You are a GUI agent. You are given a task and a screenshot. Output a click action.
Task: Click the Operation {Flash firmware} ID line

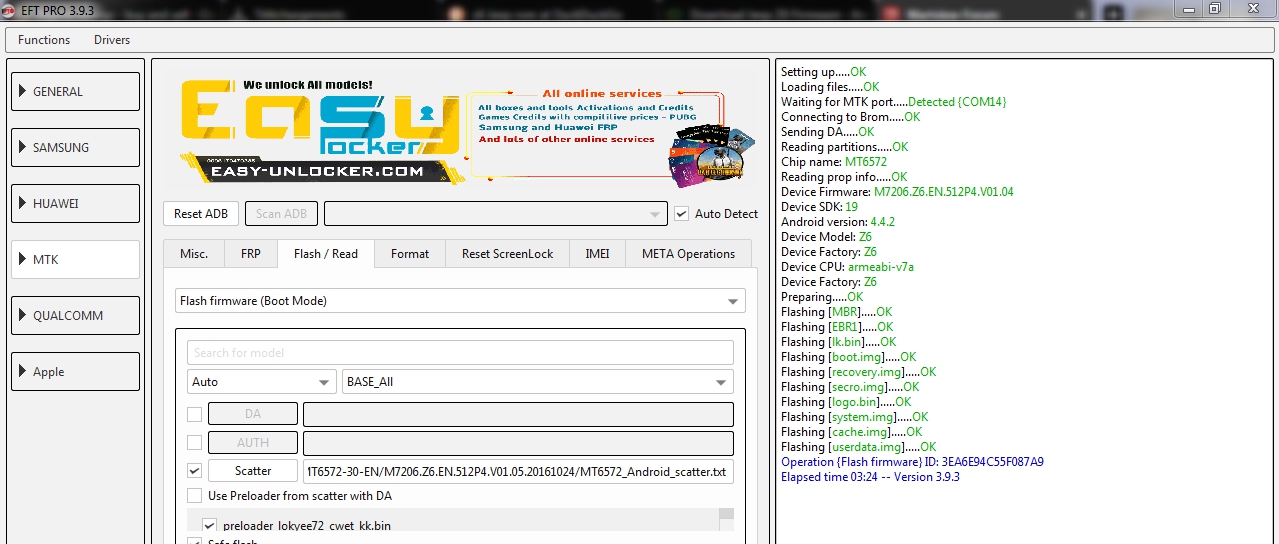(912, 462)
